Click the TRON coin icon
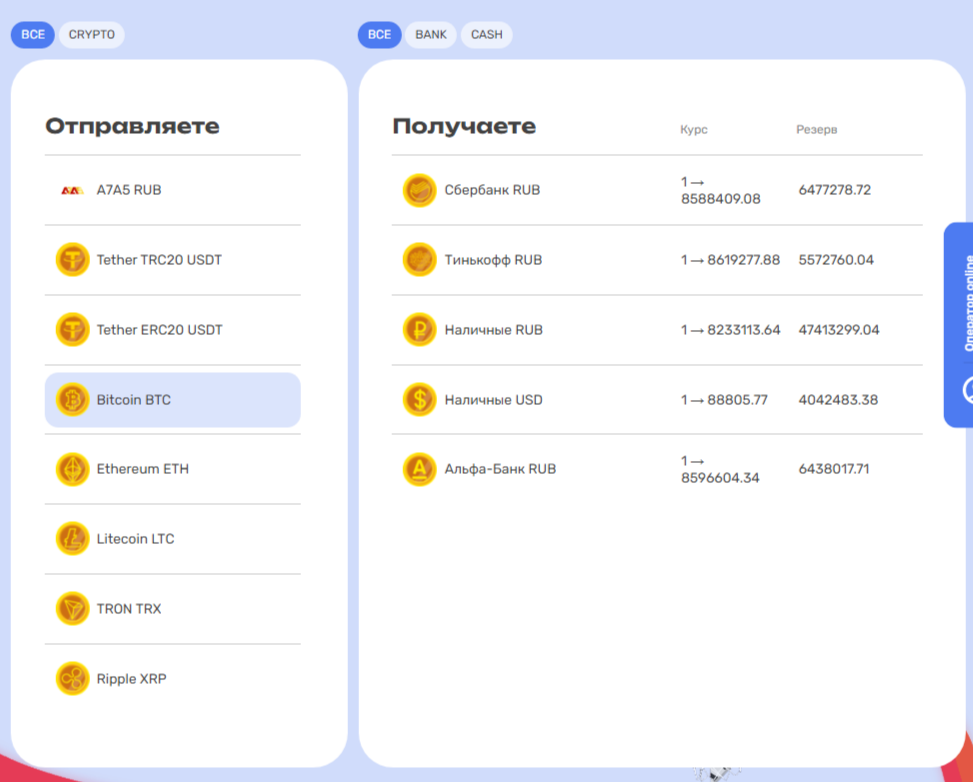This screenshot has width=973, height=782. [73, 609]
